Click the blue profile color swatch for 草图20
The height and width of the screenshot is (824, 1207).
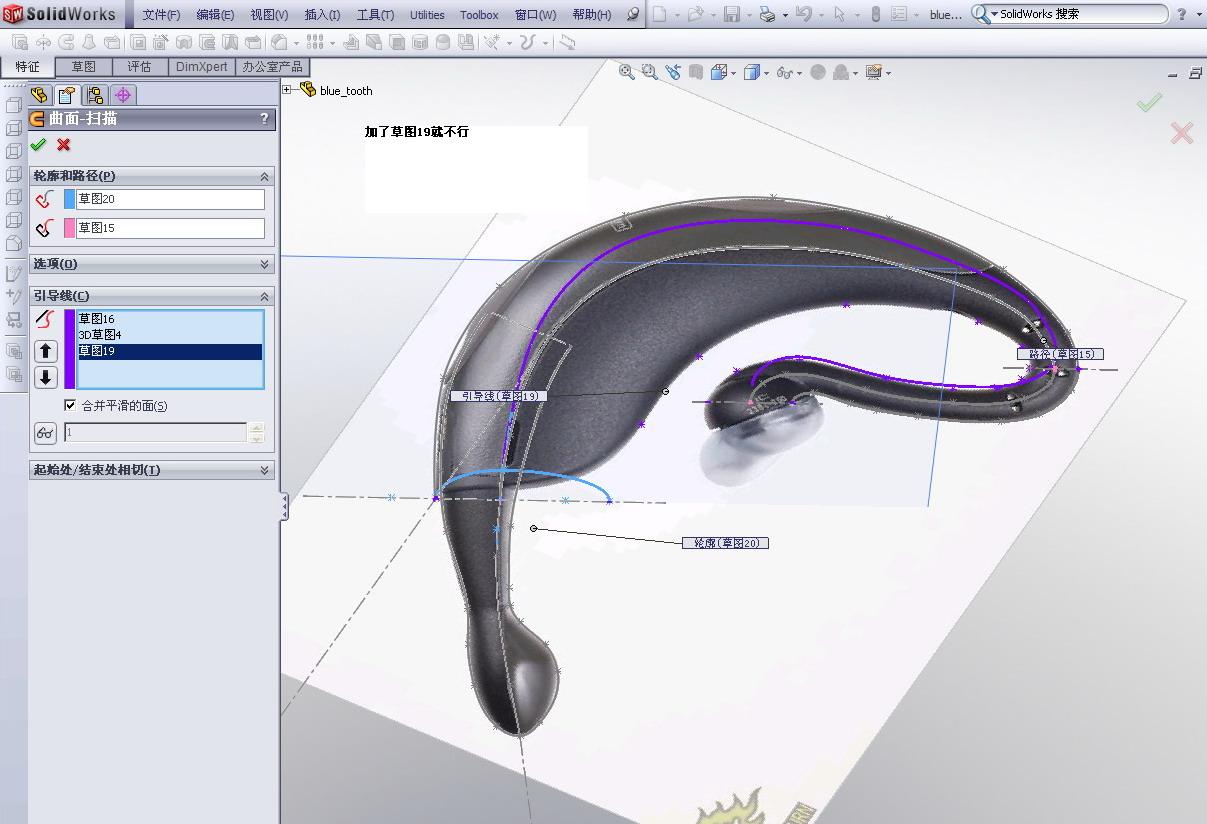[70, 199]
